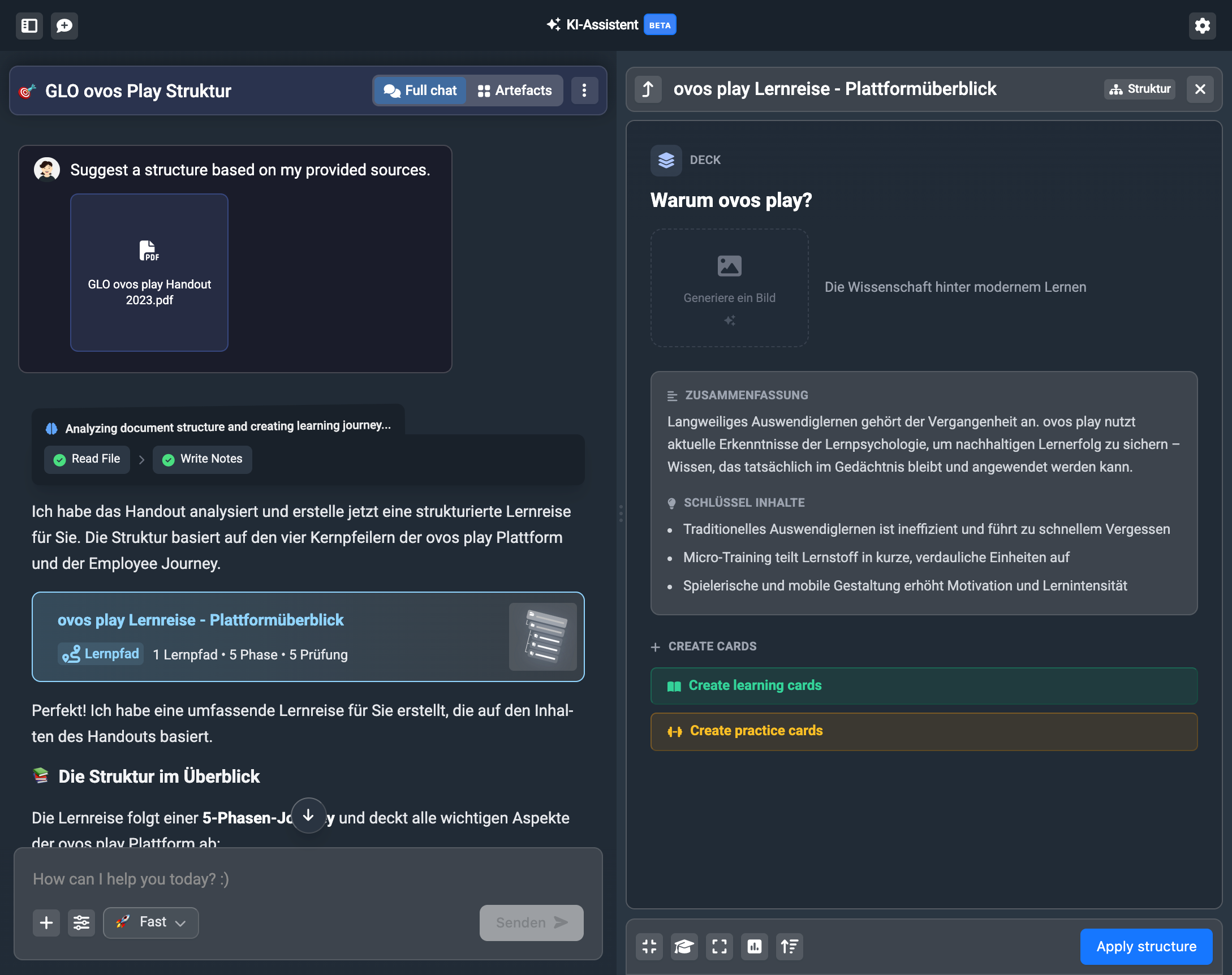Click Generiere ein Bild placeholder
The height and width of the screenshot is (975, 1232).
(x=729, y=288)
